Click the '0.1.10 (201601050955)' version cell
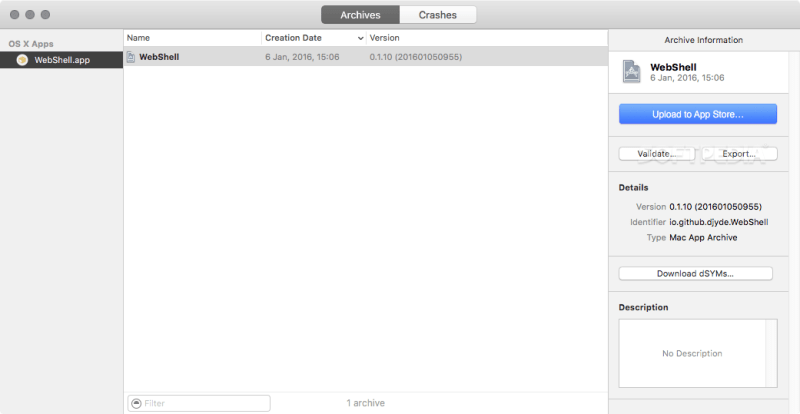The width and height of the screenshot is (800, 414). [416, 57]
